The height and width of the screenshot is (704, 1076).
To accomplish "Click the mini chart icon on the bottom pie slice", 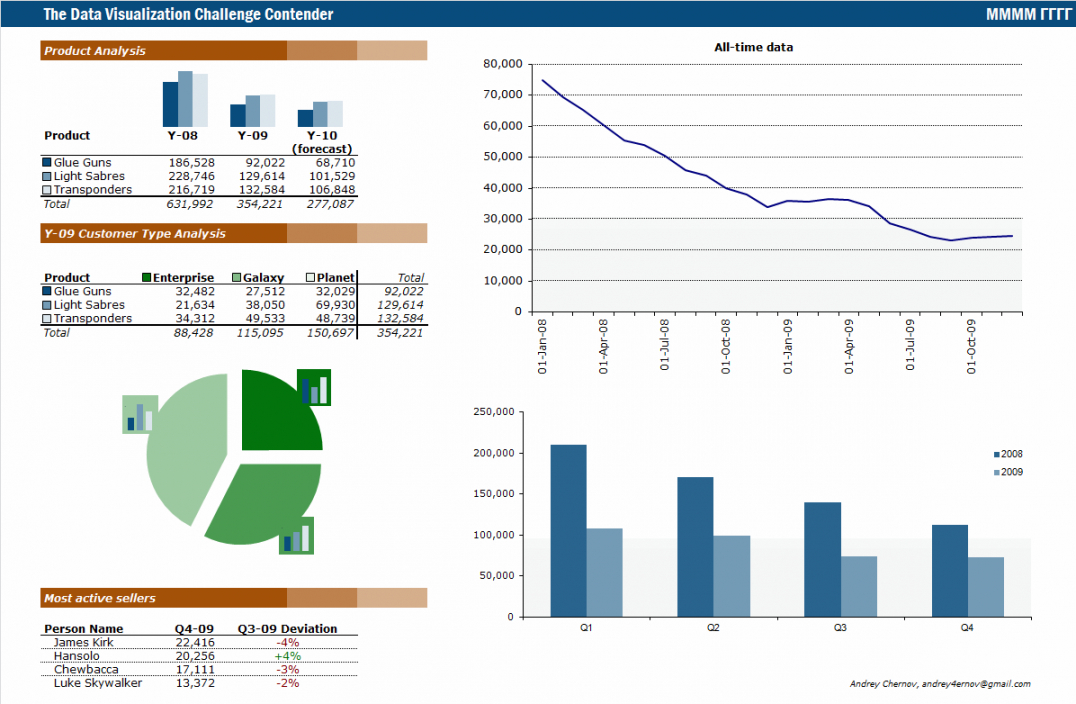I will (x=296, y=536).
